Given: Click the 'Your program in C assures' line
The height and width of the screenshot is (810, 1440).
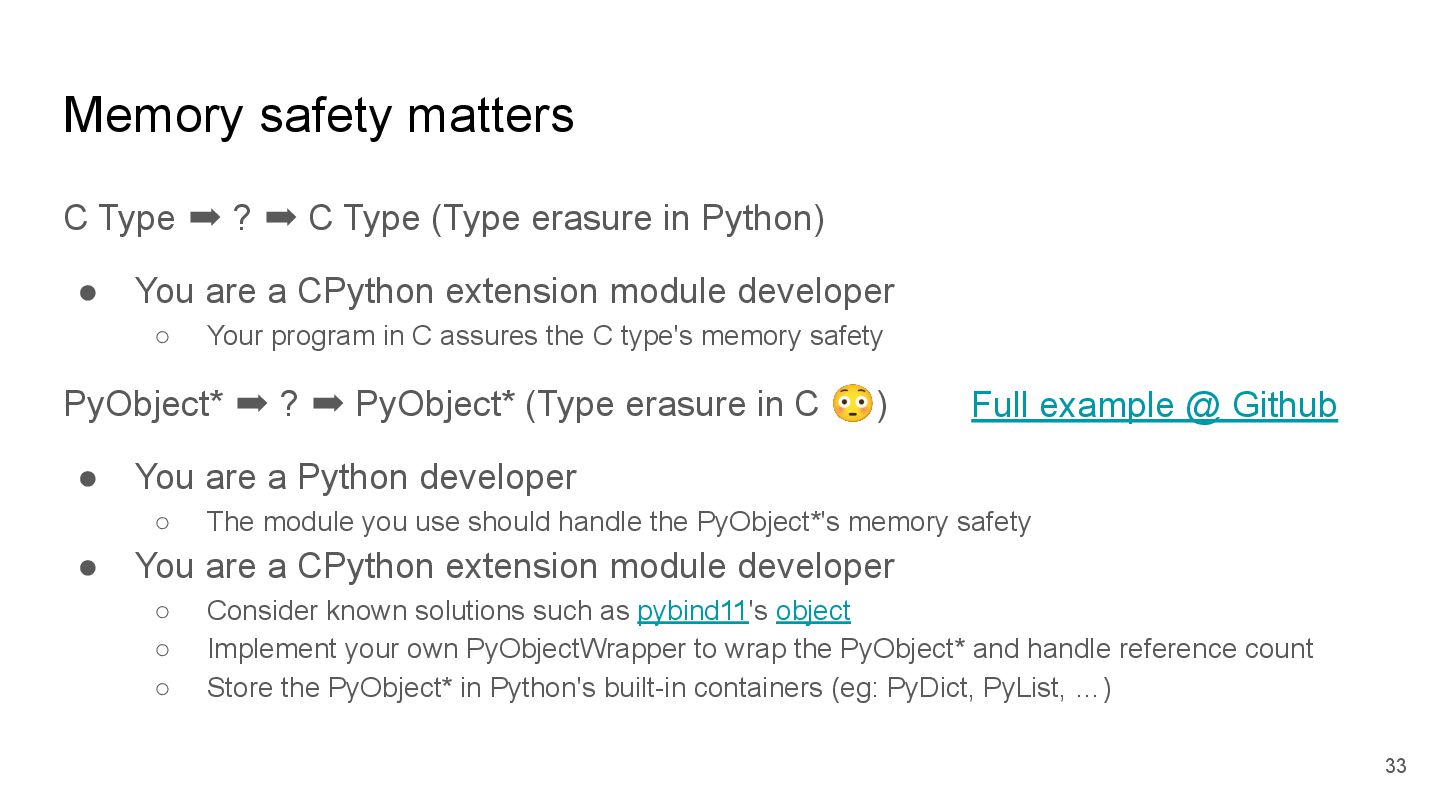Looking at the screenshot, I should coord(544,336).
